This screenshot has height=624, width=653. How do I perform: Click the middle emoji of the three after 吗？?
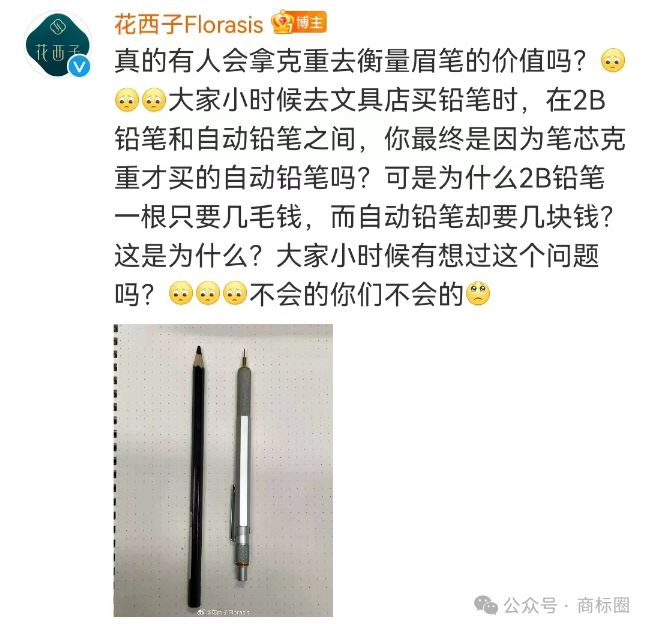click(208, 293)
